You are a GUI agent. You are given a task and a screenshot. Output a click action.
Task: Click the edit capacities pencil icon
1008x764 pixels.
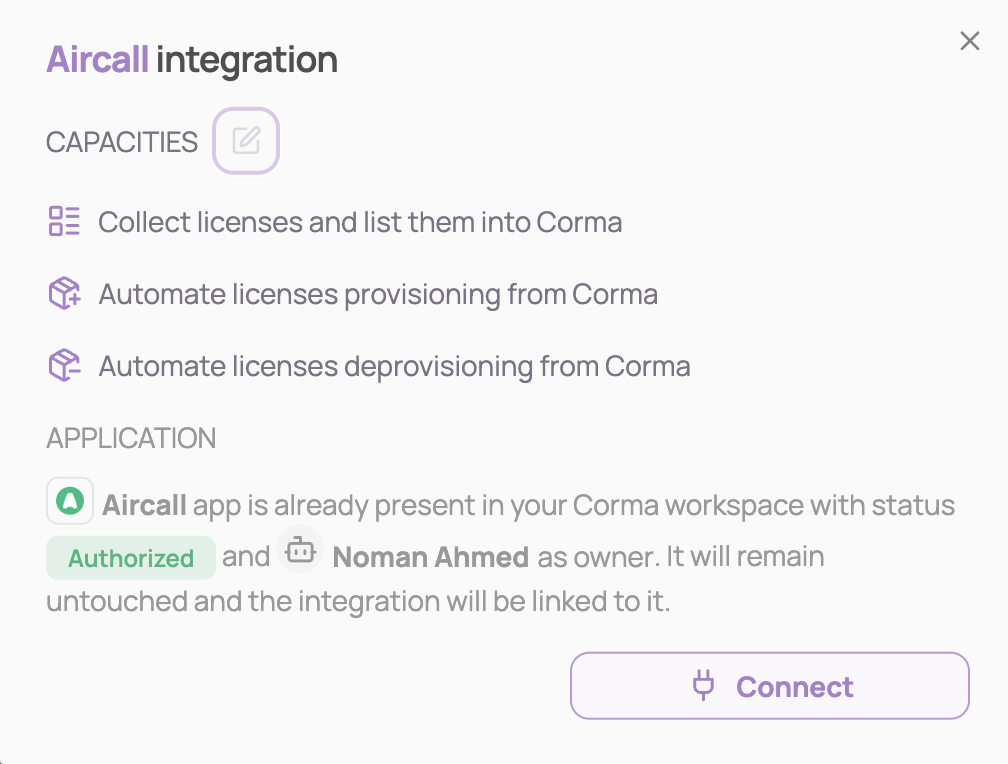(246, 141)
